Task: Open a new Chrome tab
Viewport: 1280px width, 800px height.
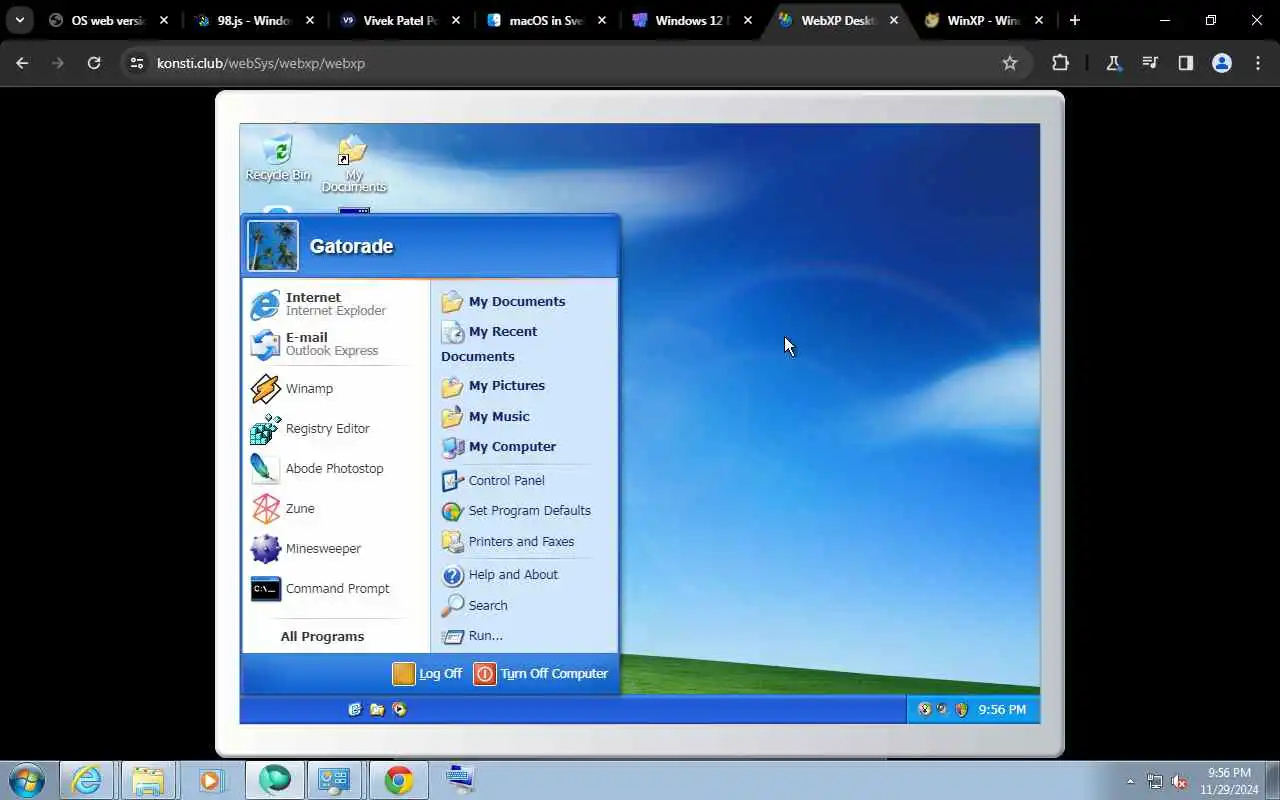Action: tap(1075, 20)
